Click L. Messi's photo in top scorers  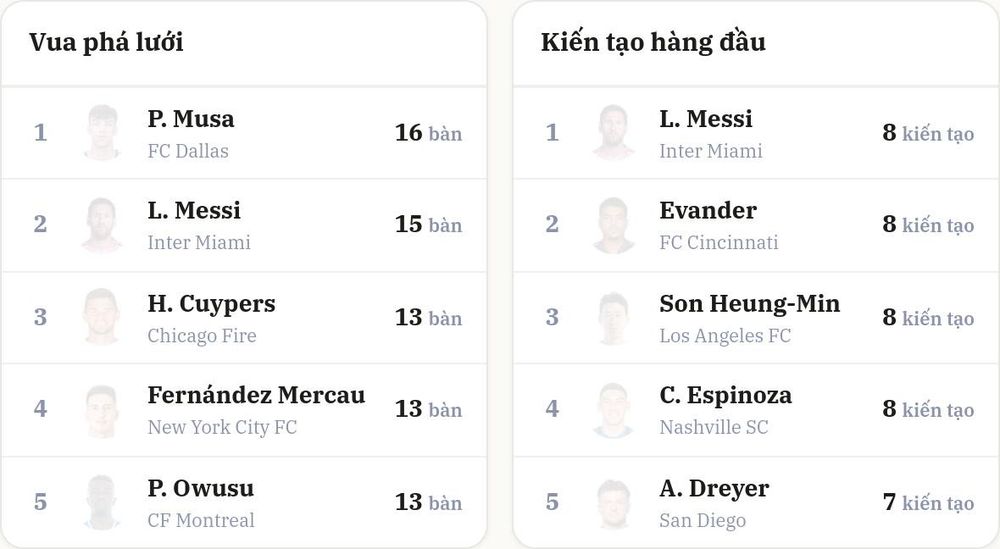click(x=102, y=224)
